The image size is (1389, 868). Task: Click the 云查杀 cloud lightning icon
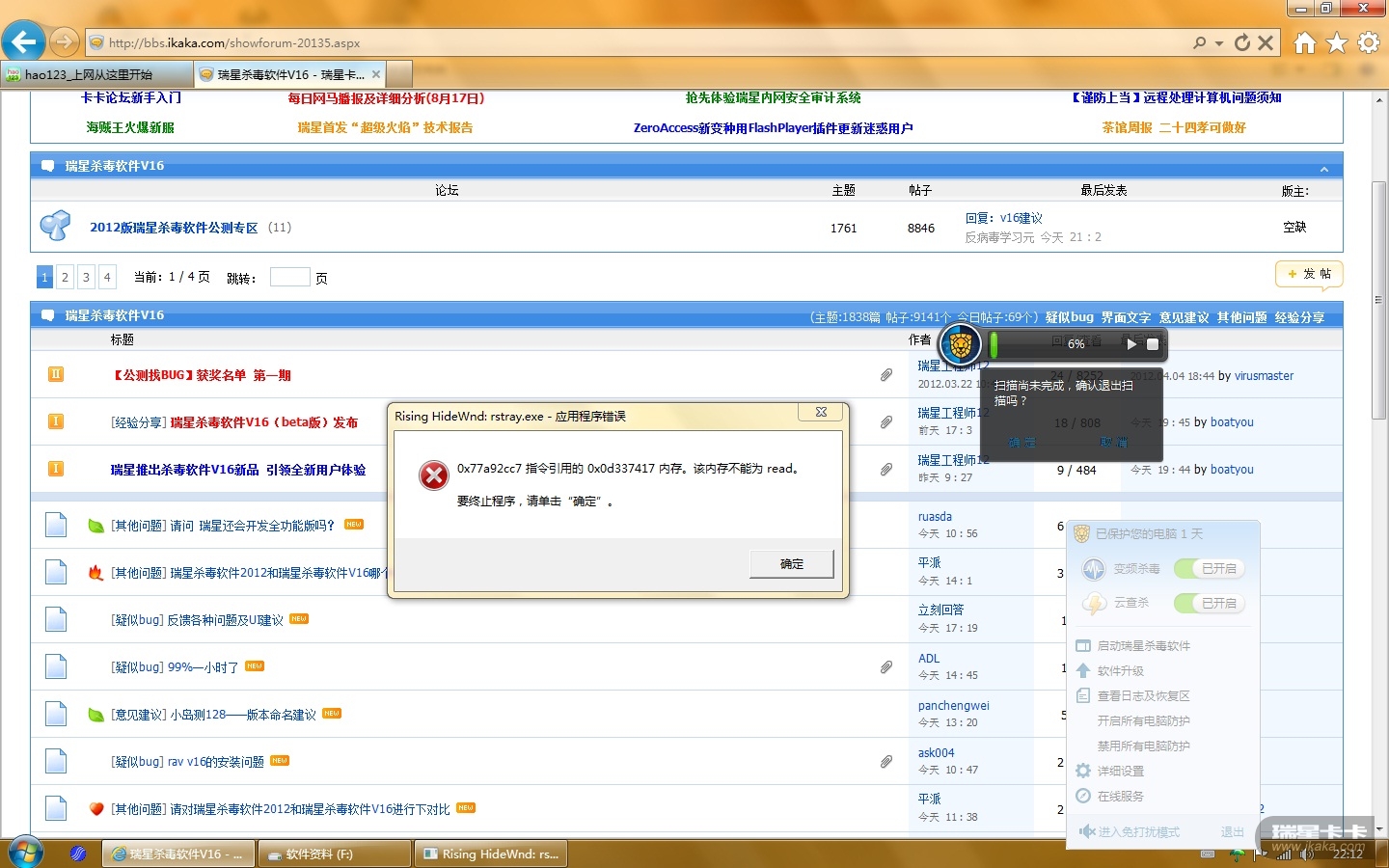[x=1094, y=603]
